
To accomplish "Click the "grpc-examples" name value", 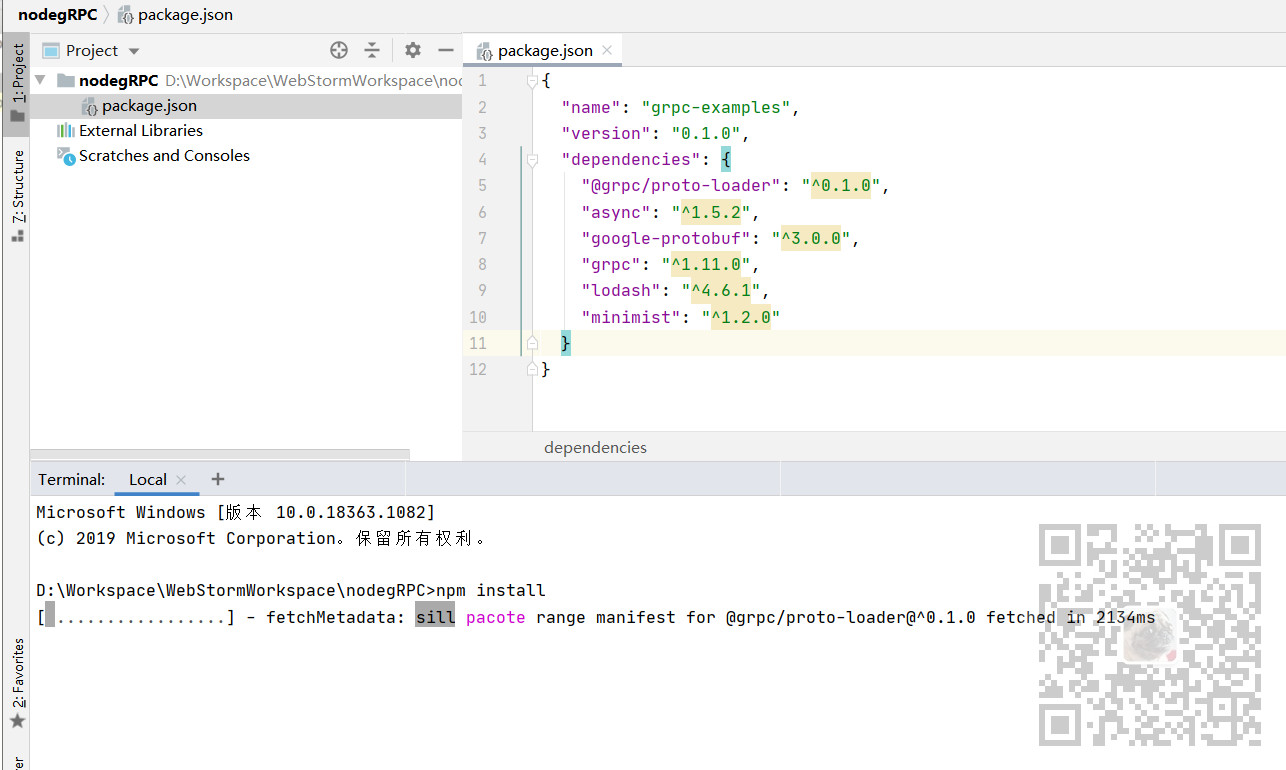I will tap(715, 107).
